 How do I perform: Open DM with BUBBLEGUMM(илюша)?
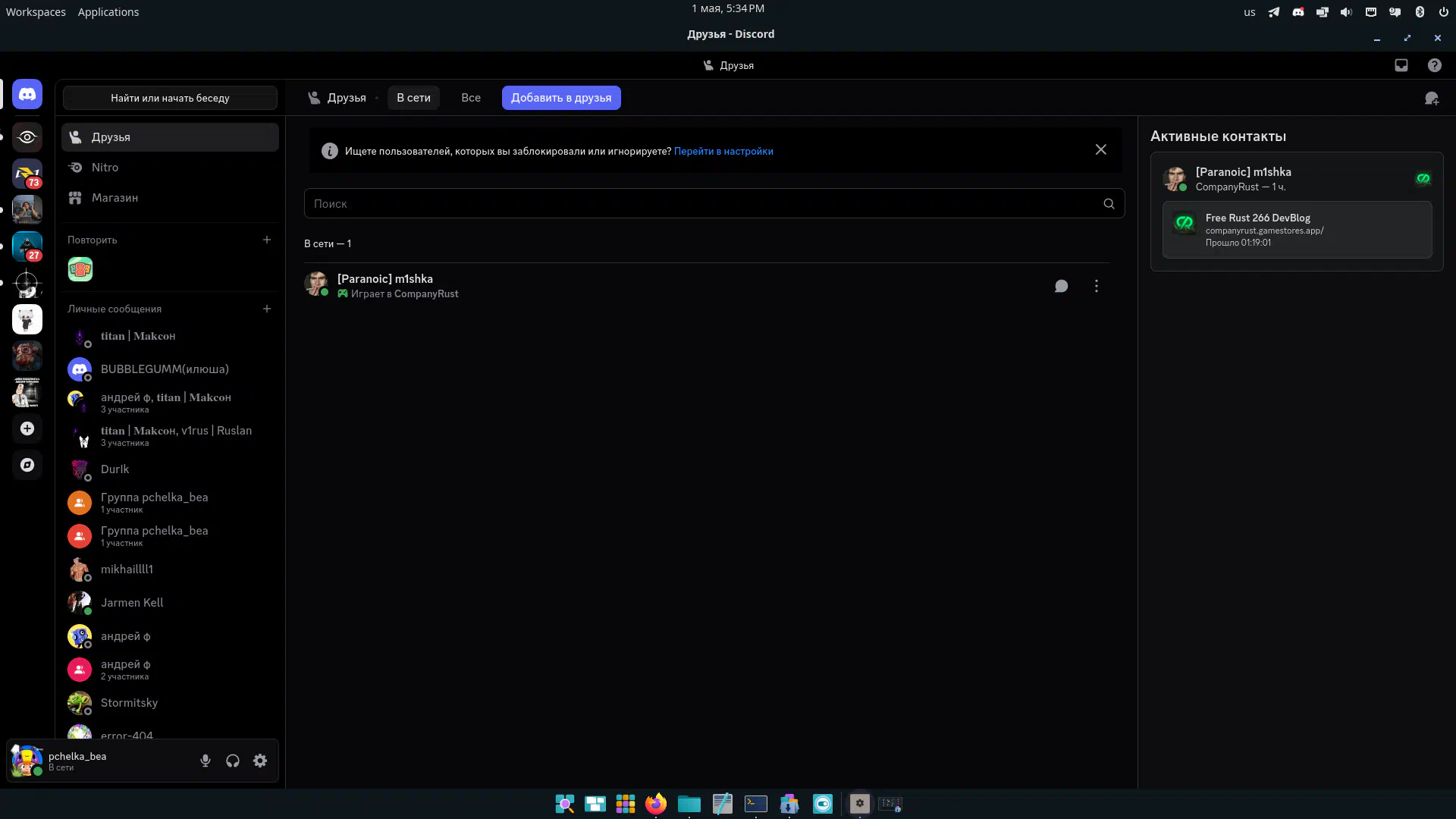(170, 369)
